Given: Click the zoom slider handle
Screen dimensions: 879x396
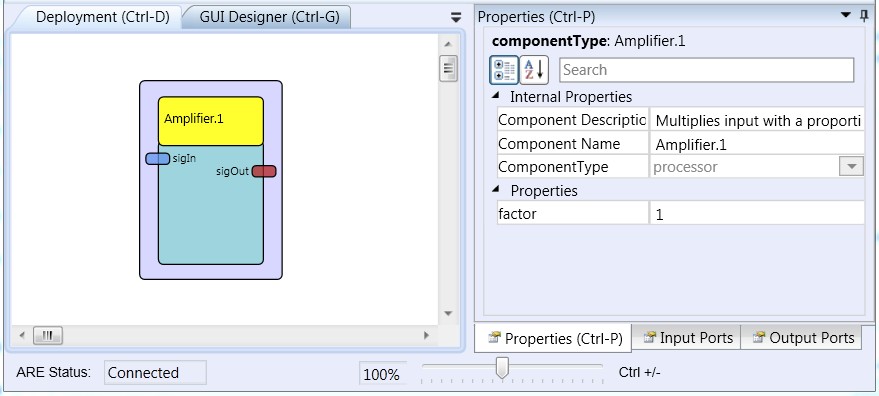Looking at the screenshot, I should pos(503,368).
